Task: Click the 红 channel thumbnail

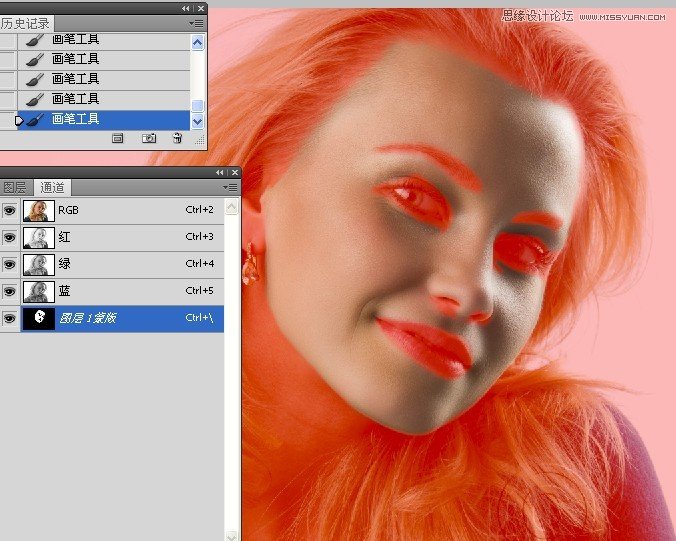Action: click(39, 238)
